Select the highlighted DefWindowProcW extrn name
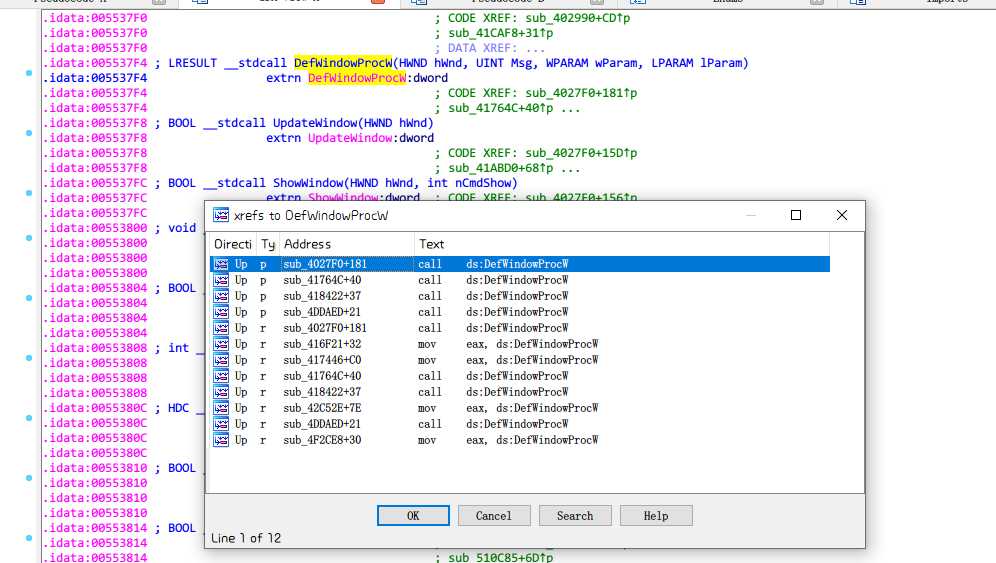Image resolution: width=996 pixels, height=563 pixels. [357, 78]
